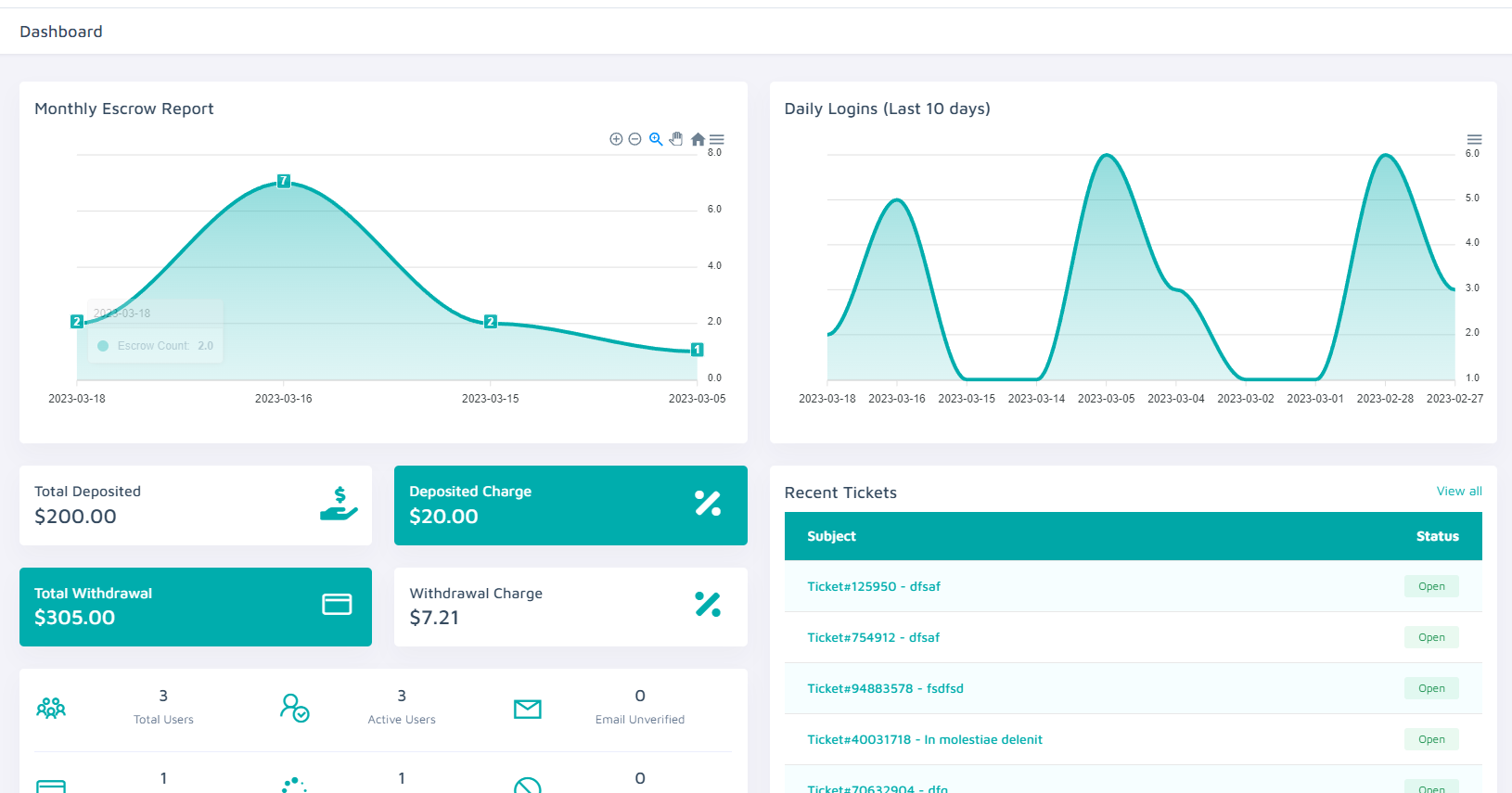Click the zoom in icon on Monthly Escrow chart
This screenshot has width=1512, height=793.
click(616, 139)
